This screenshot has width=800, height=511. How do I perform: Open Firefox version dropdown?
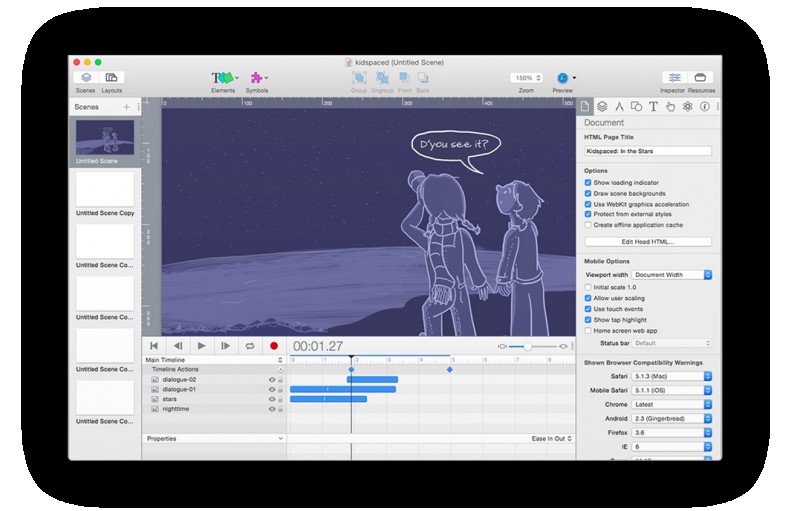(671, 432)
